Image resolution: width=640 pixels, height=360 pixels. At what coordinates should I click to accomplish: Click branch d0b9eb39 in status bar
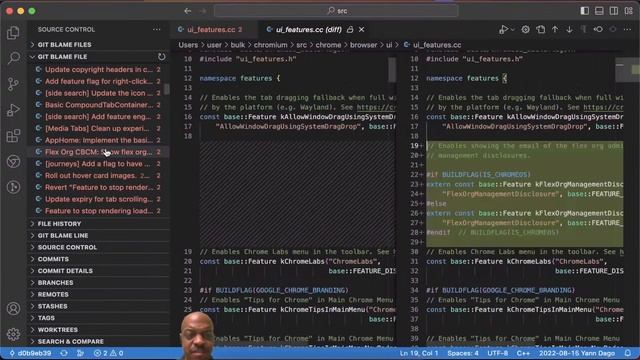(x=30, y=353)
